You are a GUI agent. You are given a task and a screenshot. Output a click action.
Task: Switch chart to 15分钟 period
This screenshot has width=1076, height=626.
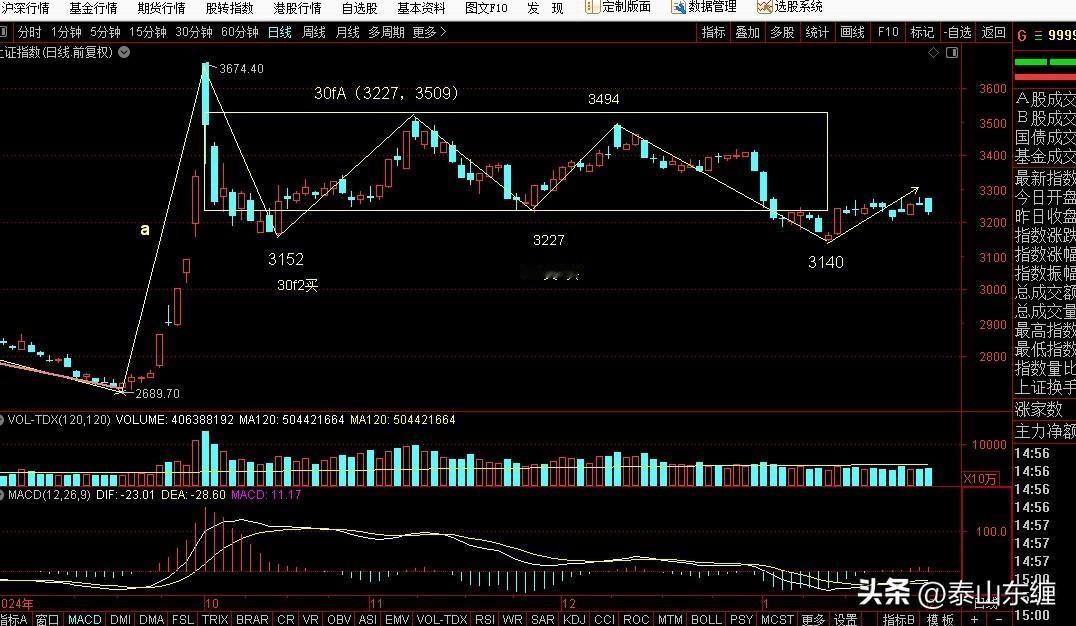[x=148, y=32]
